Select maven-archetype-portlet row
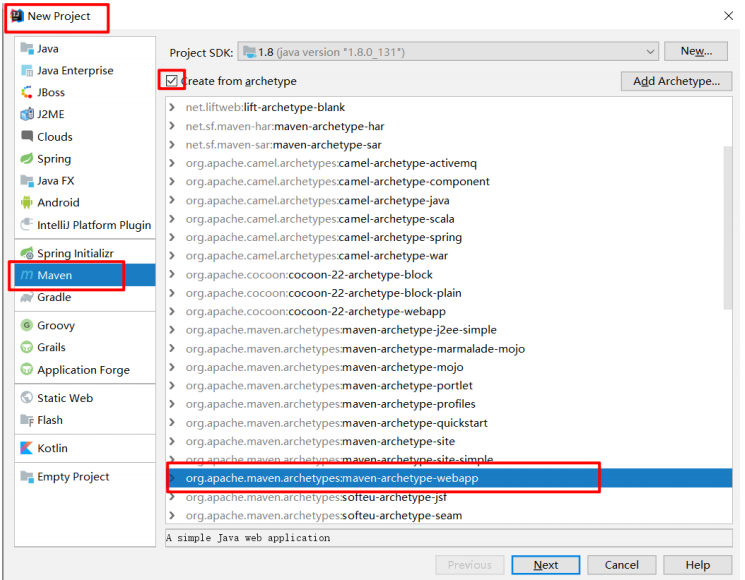Image resolution: width=745 pixels, height=580 pixels. click(x=449, y=385)
